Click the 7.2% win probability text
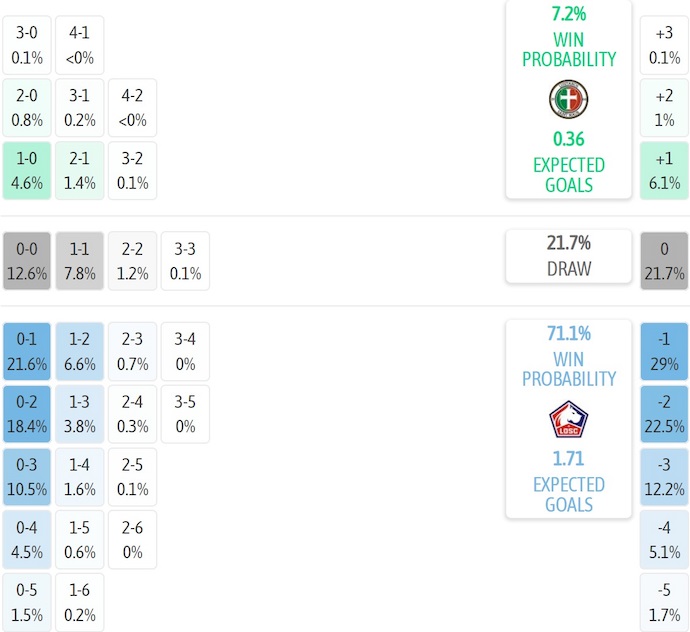 pyautogui.click(x=568, y=14)
